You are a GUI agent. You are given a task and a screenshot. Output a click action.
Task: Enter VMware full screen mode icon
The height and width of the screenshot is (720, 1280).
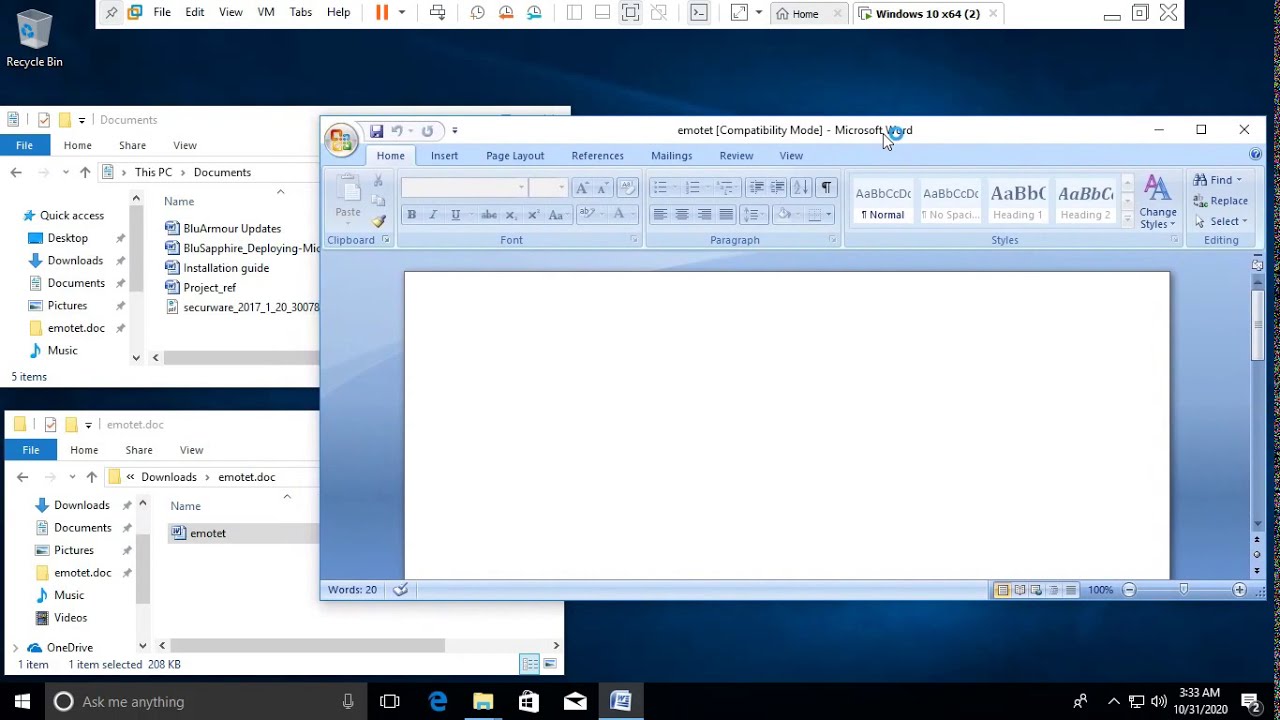point(630,13)
